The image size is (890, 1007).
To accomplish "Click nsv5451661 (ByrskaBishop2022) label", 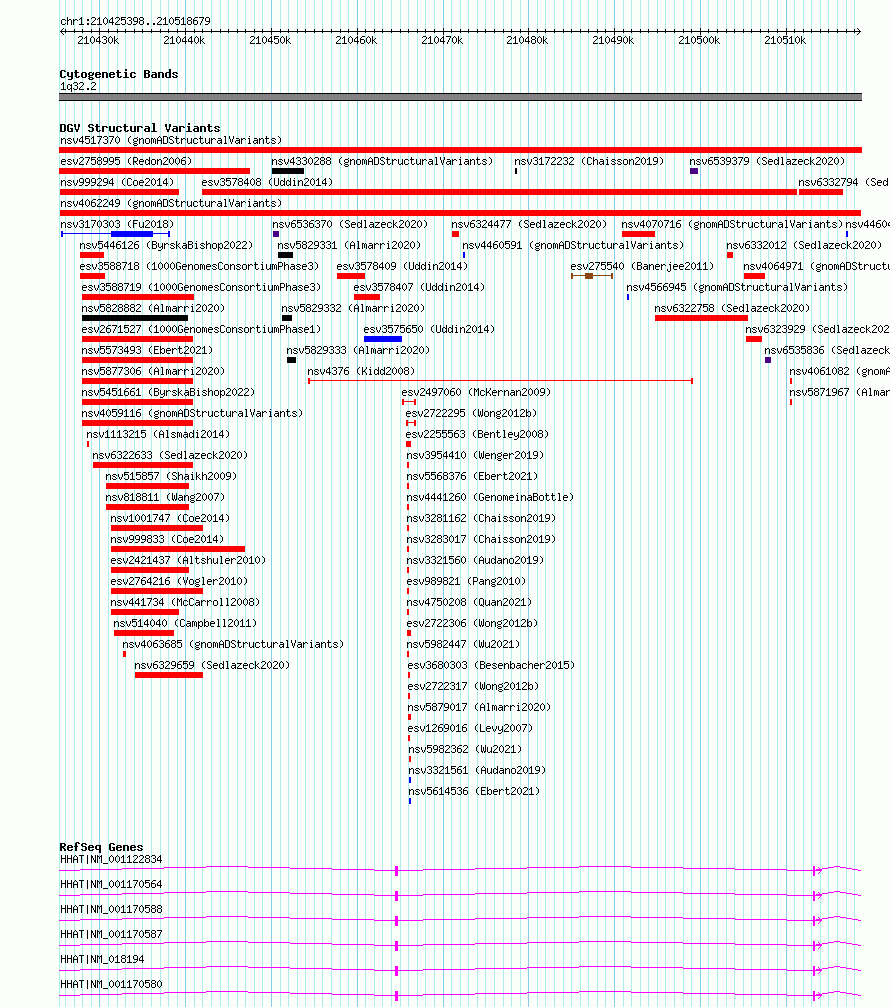I will pyautogui.click(x=168, y=392).
